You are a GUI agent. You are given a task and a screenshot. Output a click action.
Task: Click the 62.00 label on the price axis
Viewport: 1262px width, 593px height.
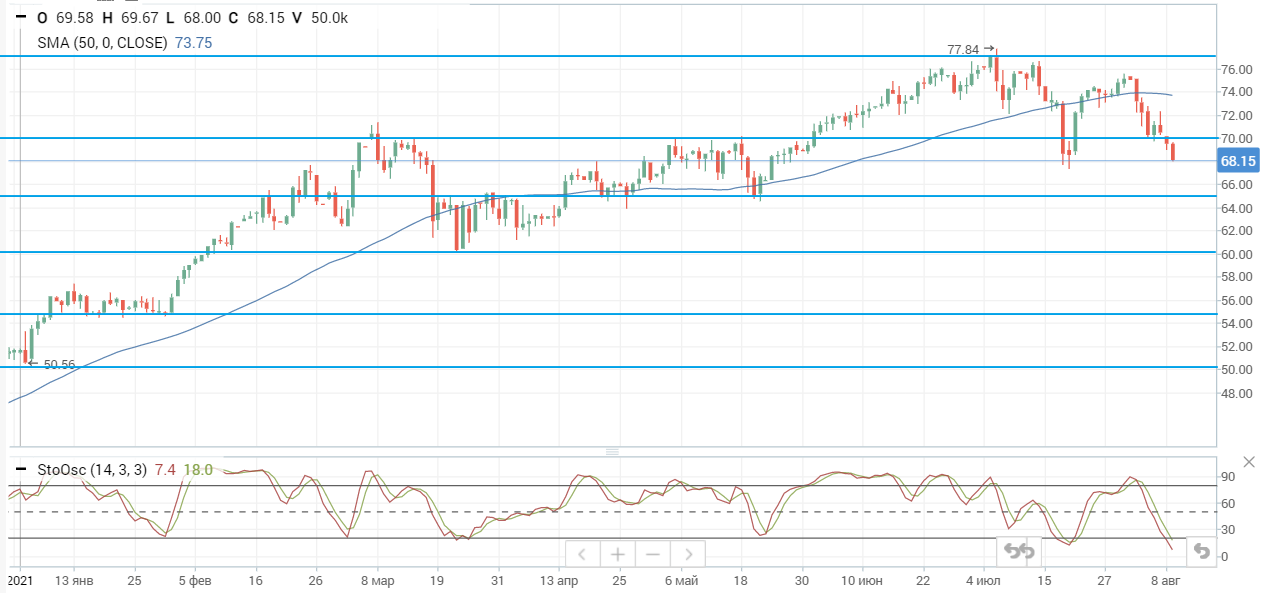point(1236,231)
